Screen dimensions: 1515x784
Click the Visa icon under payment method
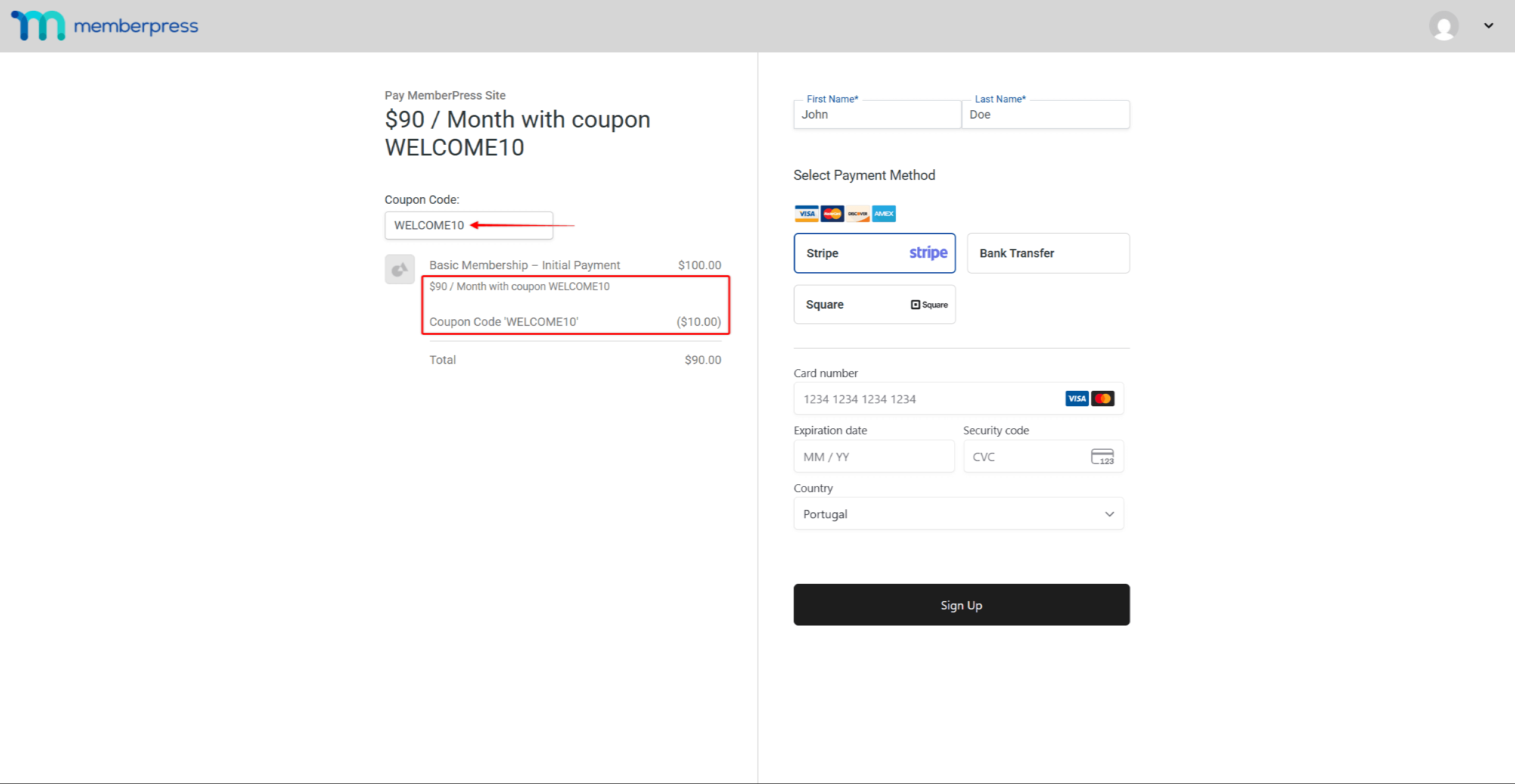tap(806, 214)
